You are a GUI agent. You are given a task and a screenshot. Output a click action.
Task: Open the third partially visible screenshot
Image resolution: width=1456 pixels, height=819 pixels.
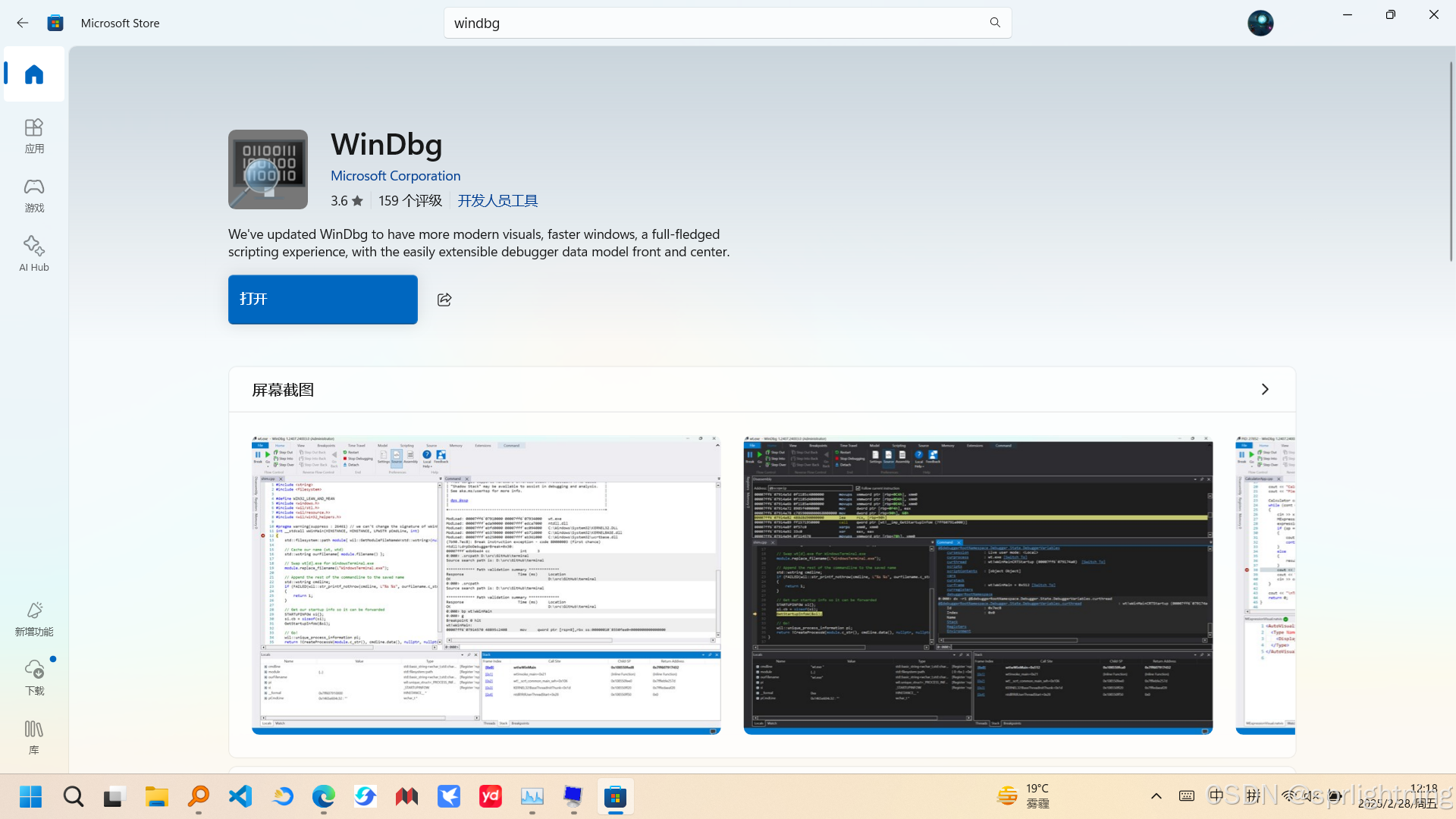1266,585
